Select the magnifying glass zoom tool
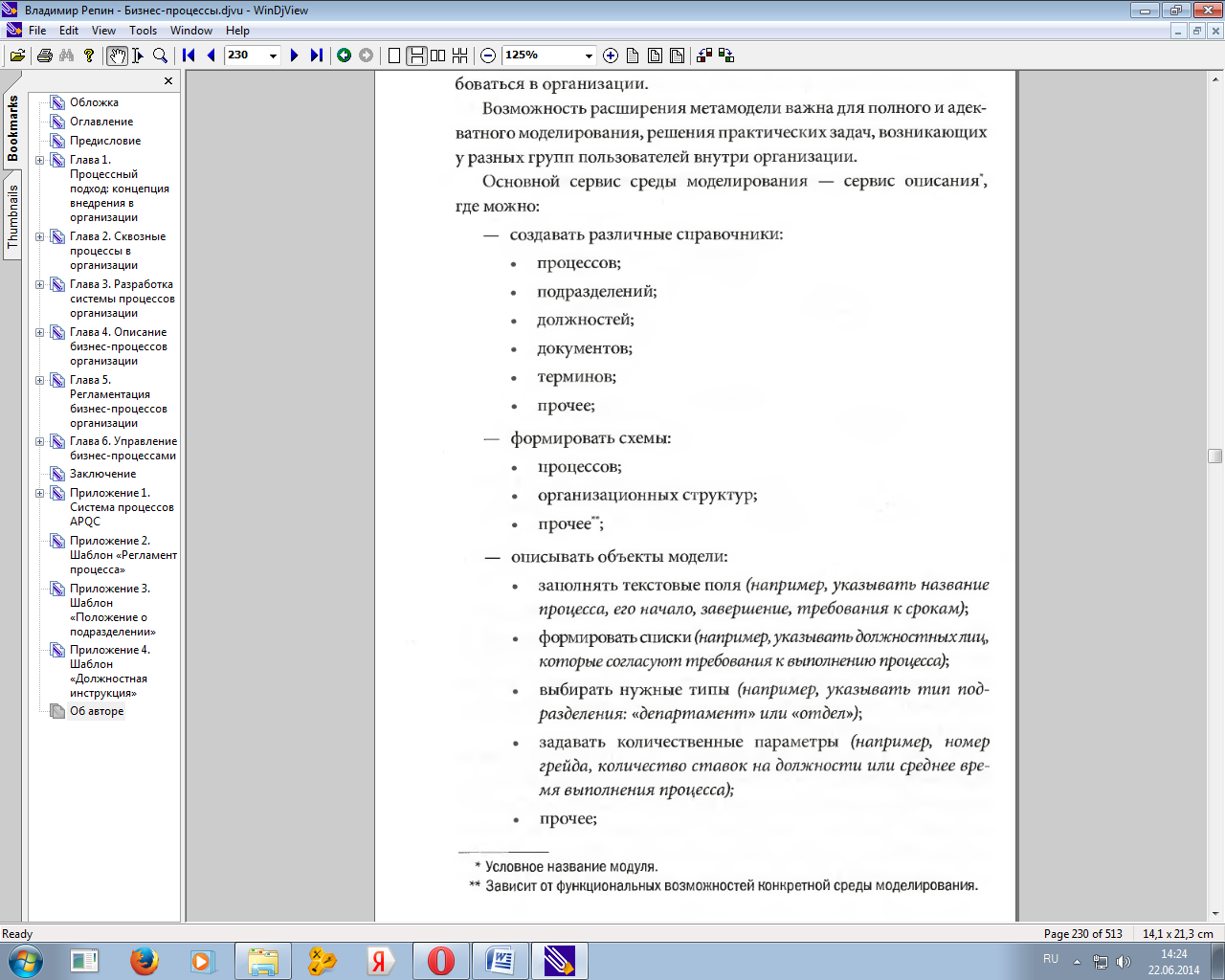Image resolution: width=1225 pixels, height=980 pixels. [161, 56]
